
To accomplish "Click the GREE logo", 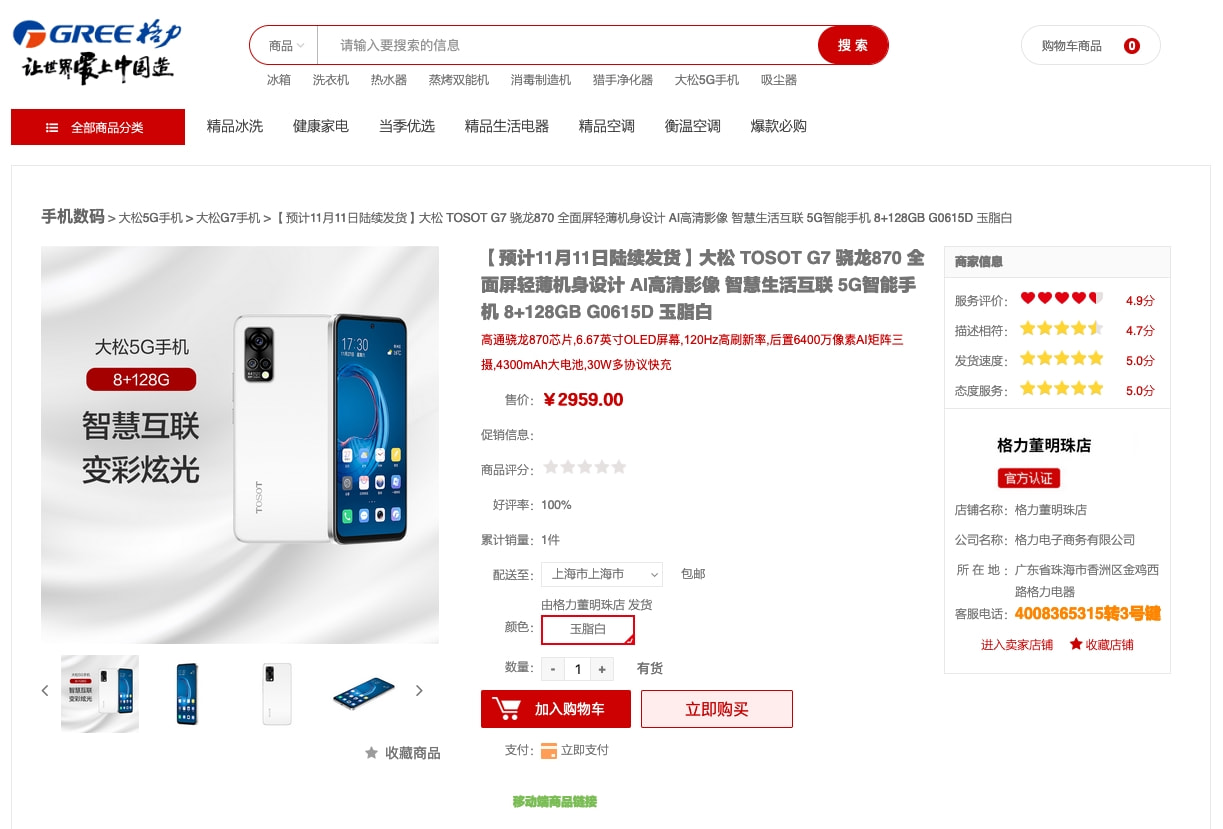I will pos(97,50).
